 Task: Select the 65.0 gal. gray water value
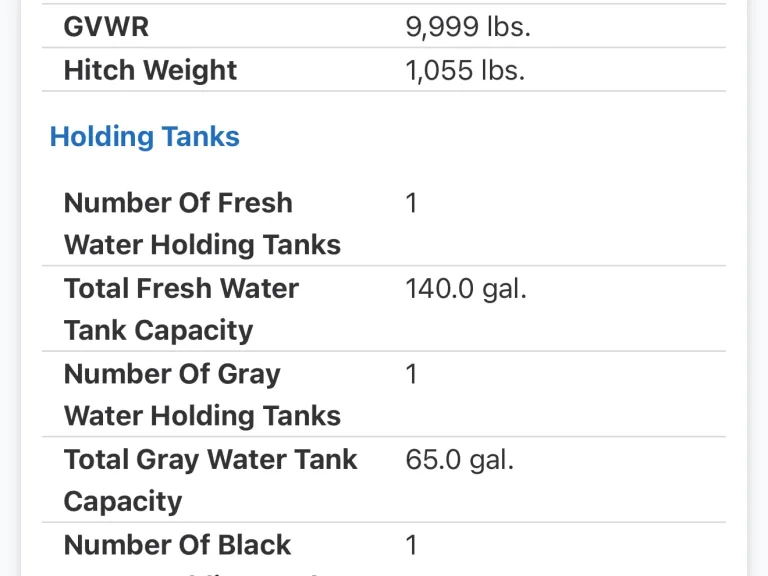point(459,459)
